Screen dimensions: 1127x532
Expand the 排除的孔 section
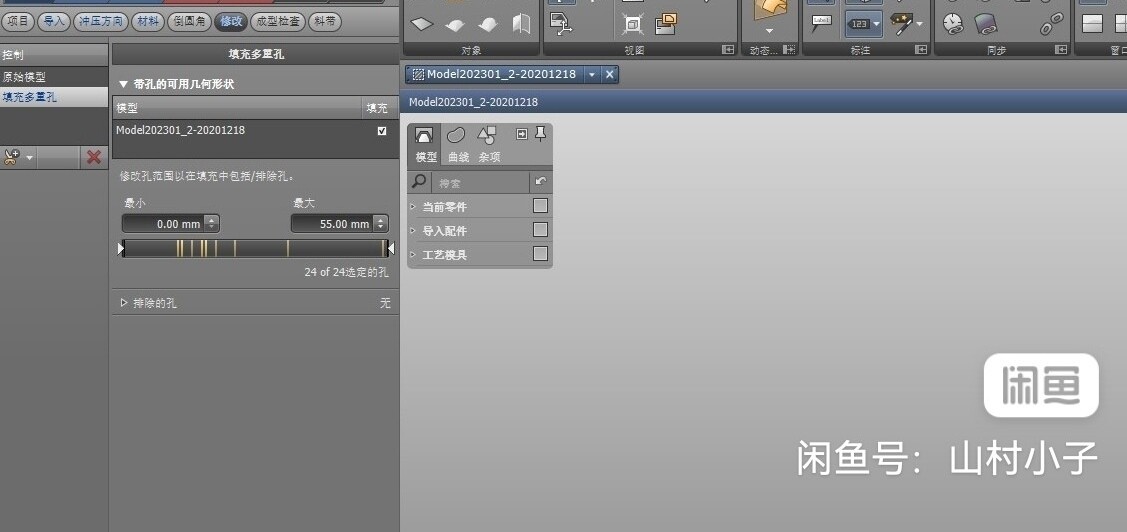[x=124, y=303]
